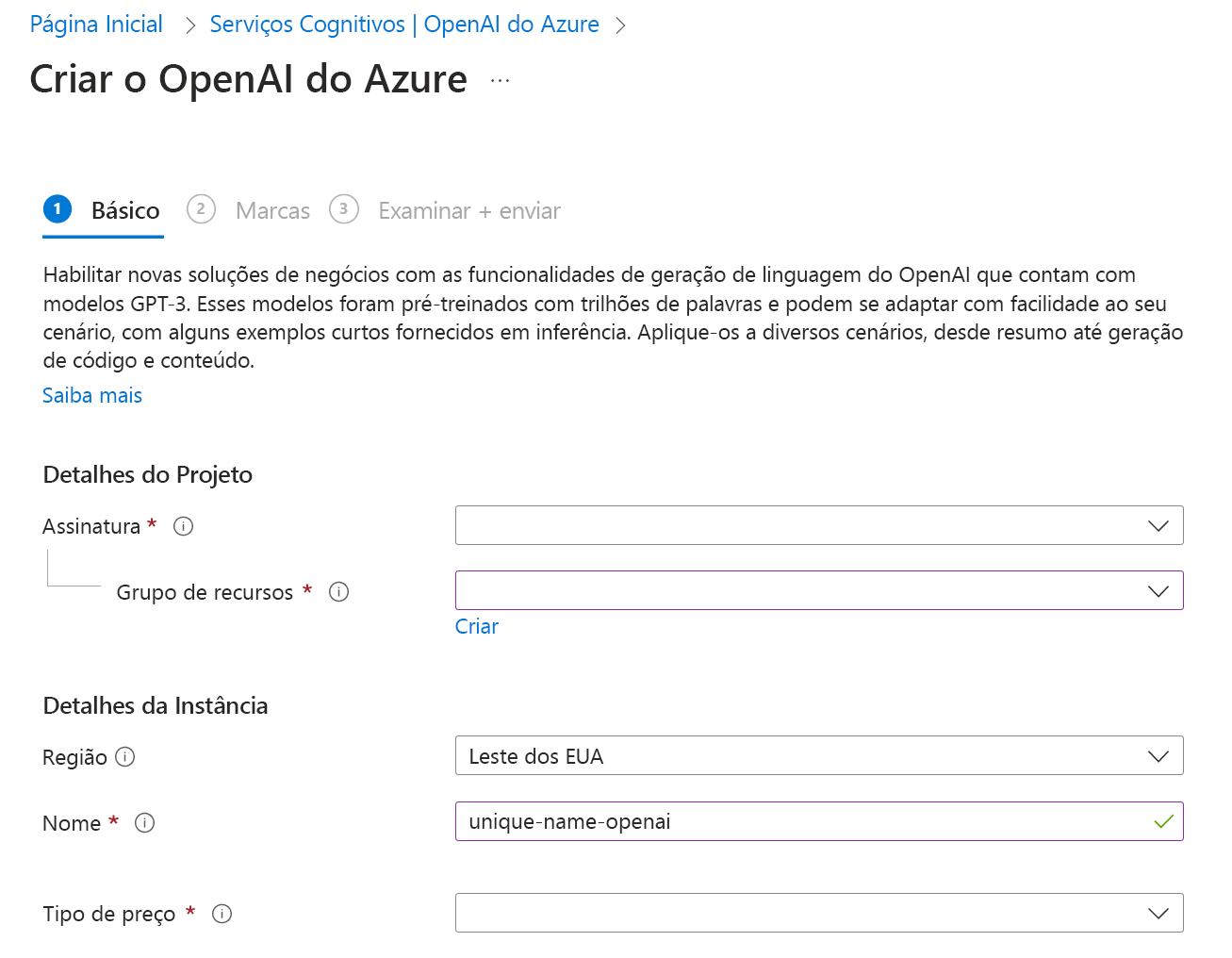Click the Tipo de preço label
Image resolution: width=1232 pixels, height=958 pixels.
109,914
